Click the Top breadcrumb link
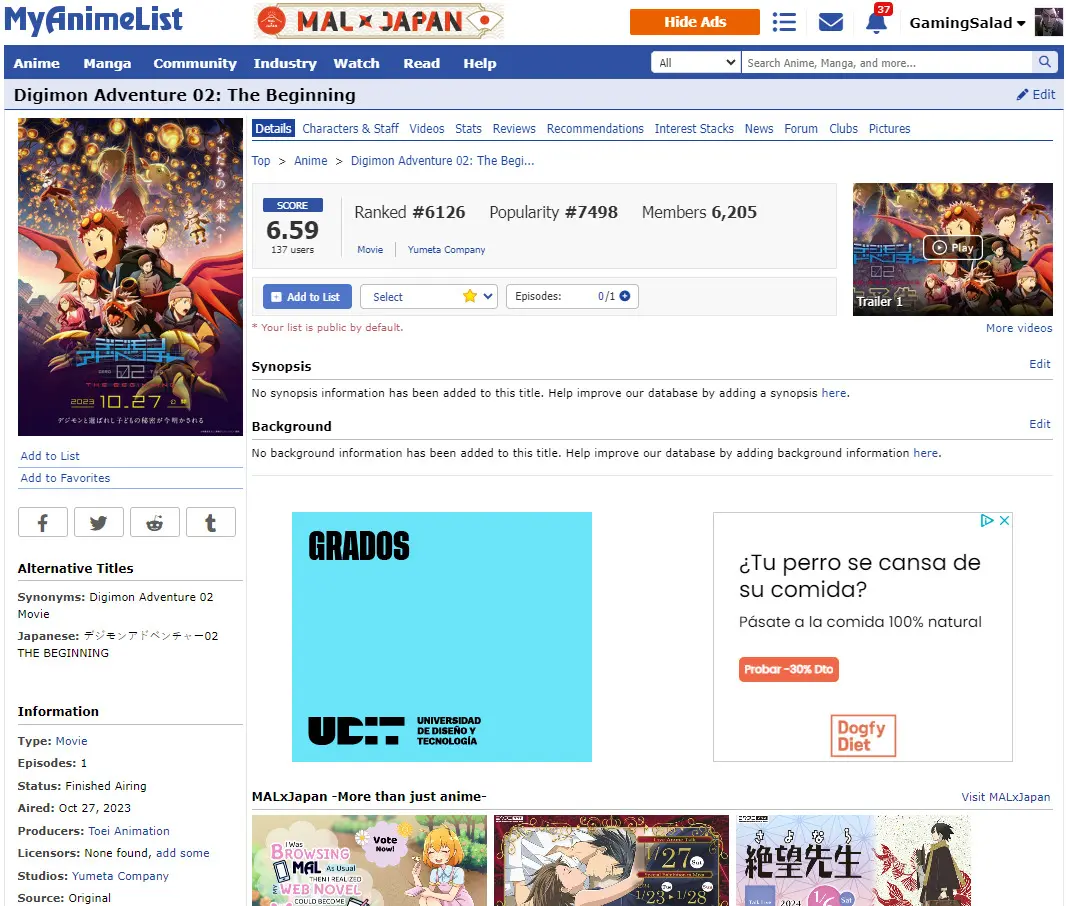The image size is (1066, 906). pos(261,160)
